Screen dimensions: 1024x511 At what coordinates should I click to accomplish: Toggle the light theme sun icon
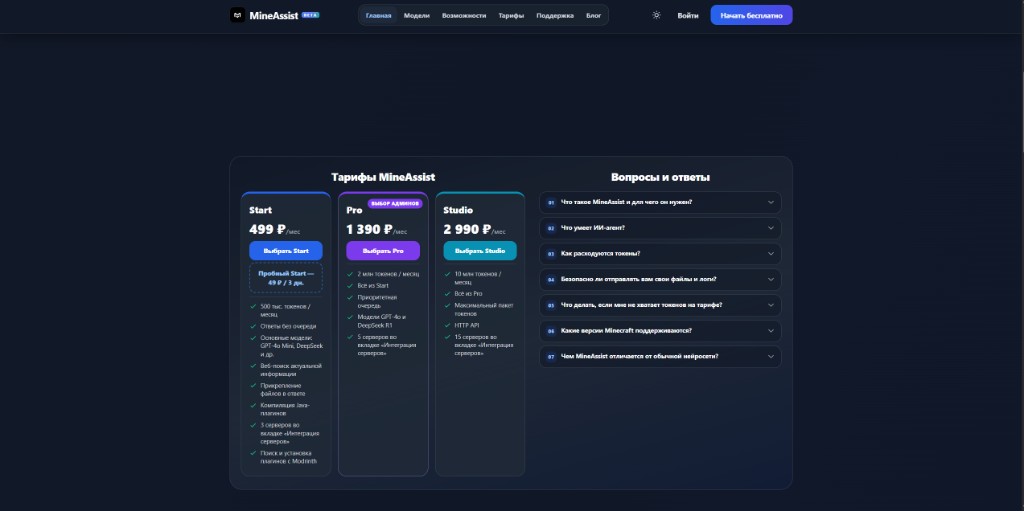(x=656, y=15)
